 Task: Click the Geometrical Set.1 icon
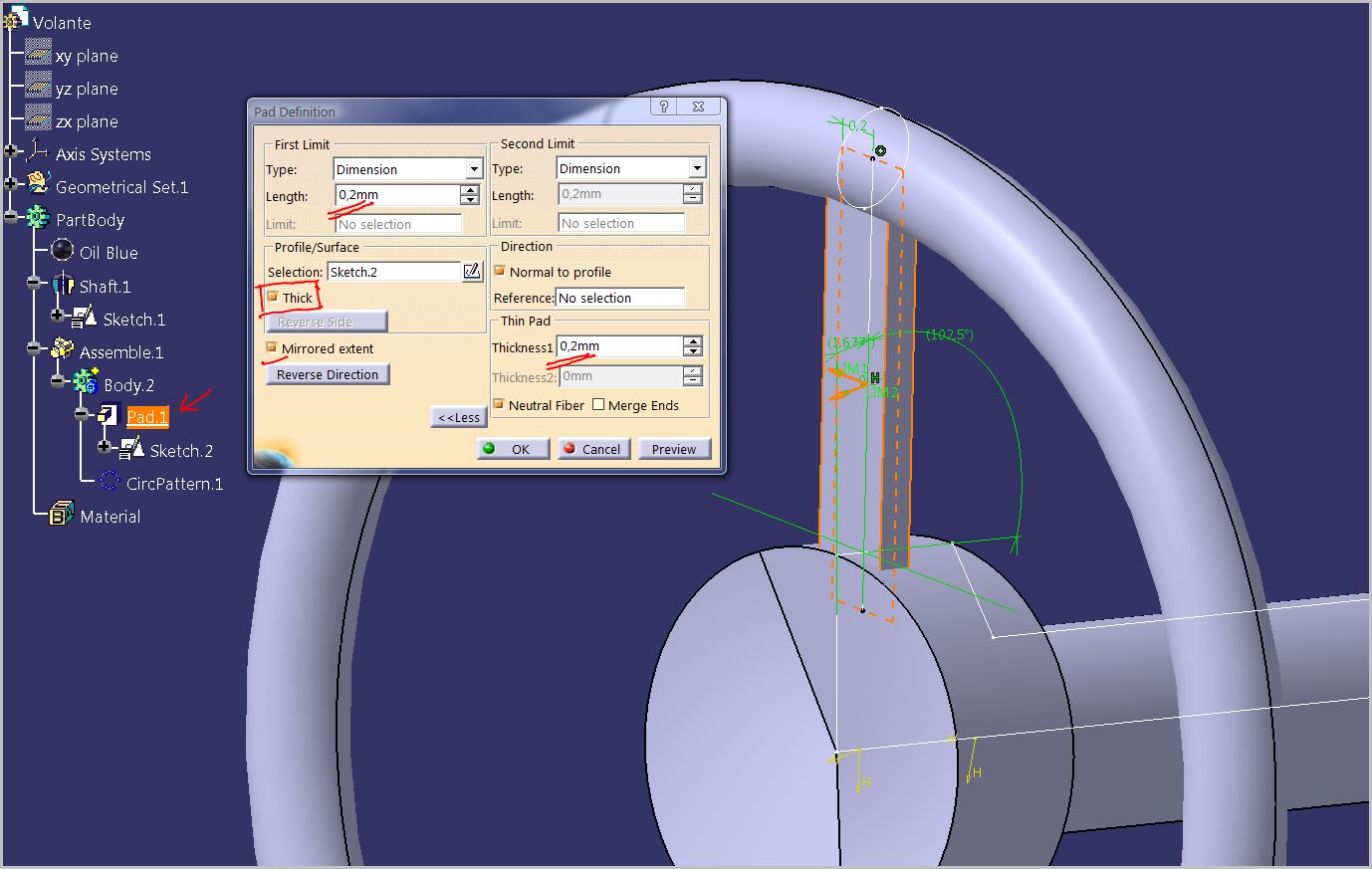point(38,183)
